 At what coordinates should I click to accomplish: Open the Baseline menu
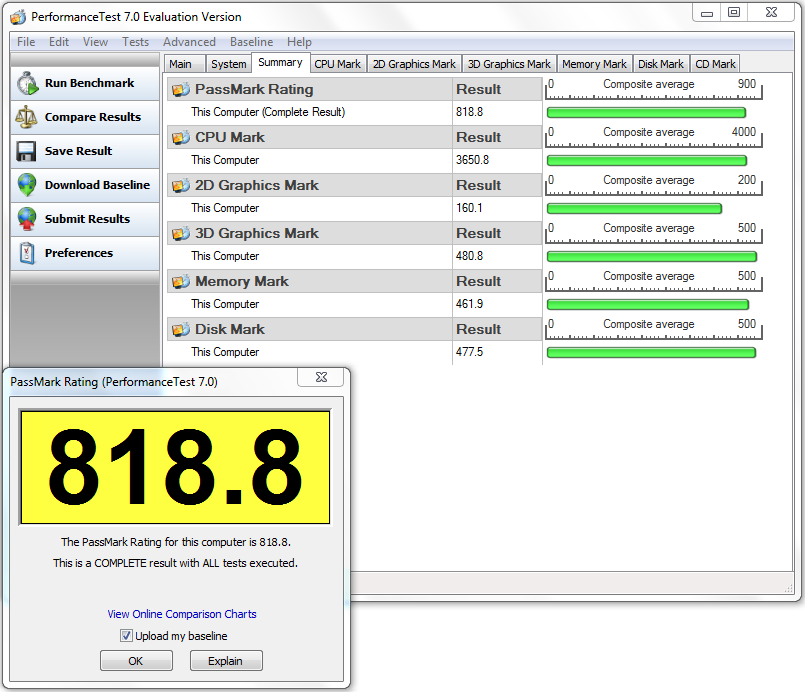252,42
